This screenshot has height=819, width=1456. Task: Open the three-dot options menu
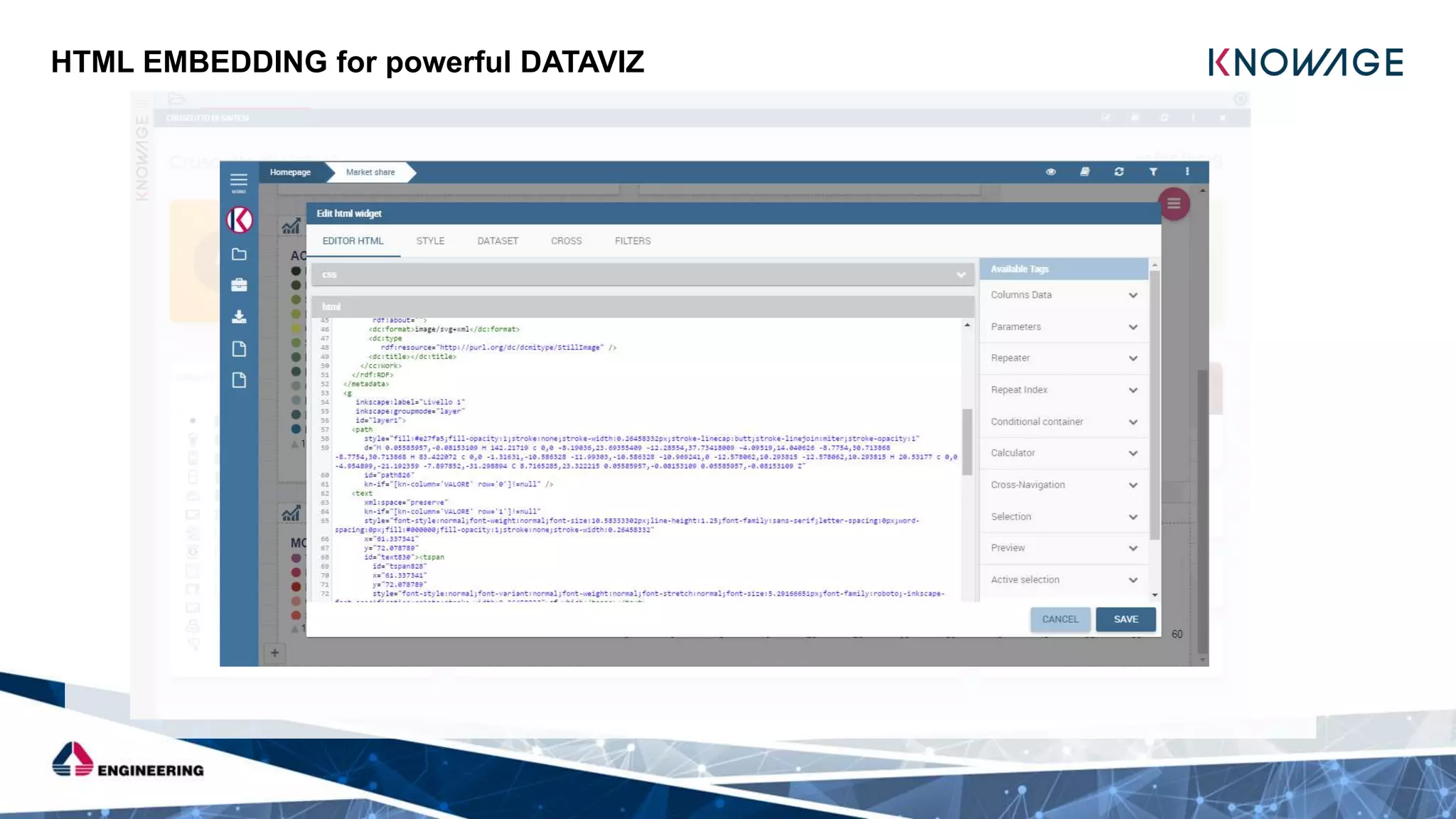pos(1187,172)
